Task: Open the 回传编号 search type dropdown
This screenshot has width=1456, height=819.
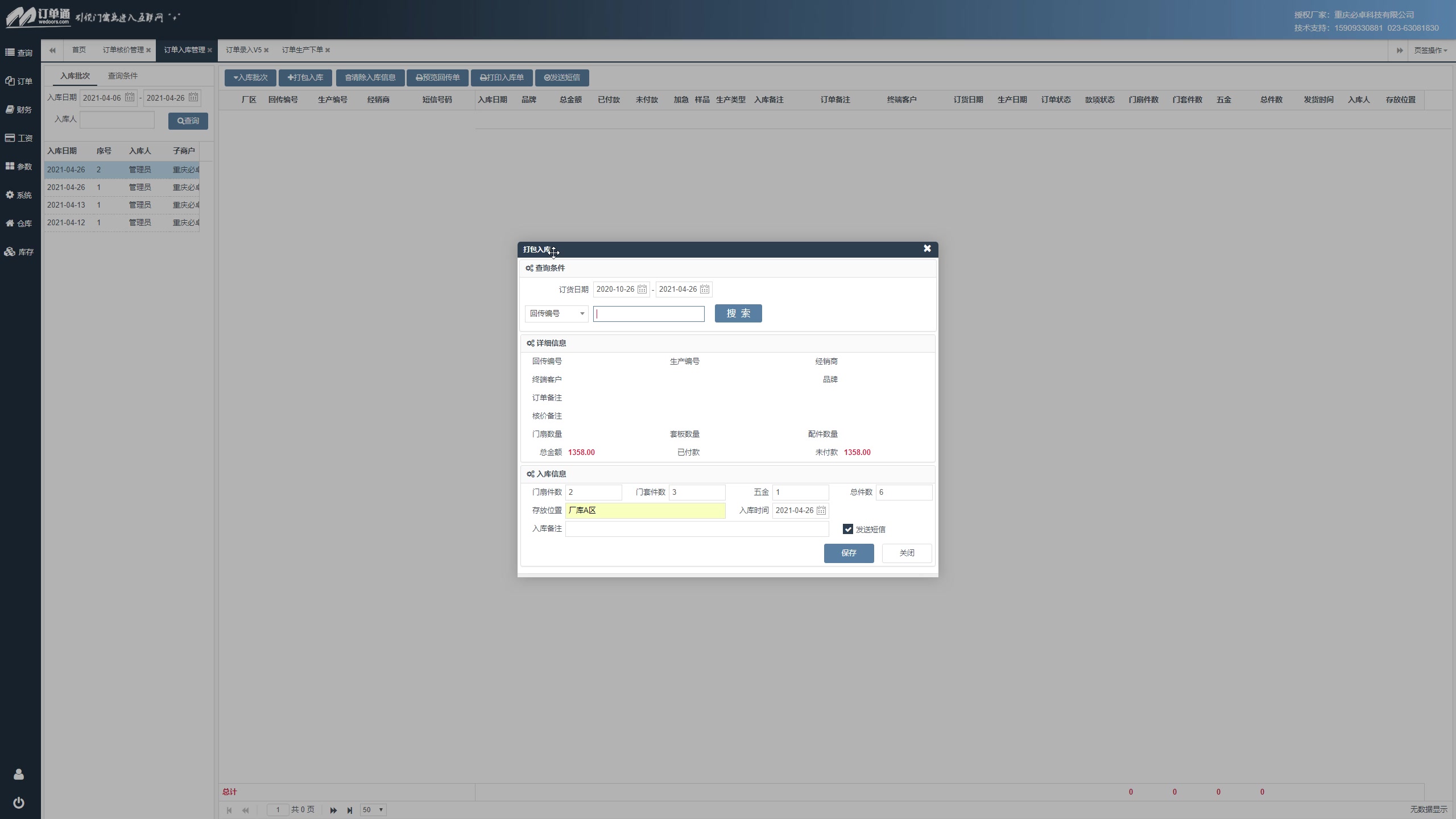Action: [x=557, y=313]
